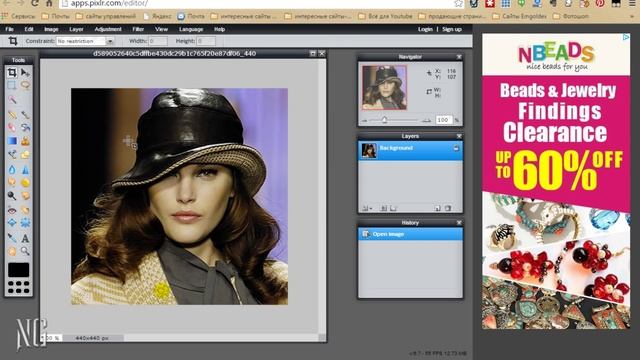The image size is (640, 360).
Task: Delete the layer with trash icon
Action: click(448, 208)
